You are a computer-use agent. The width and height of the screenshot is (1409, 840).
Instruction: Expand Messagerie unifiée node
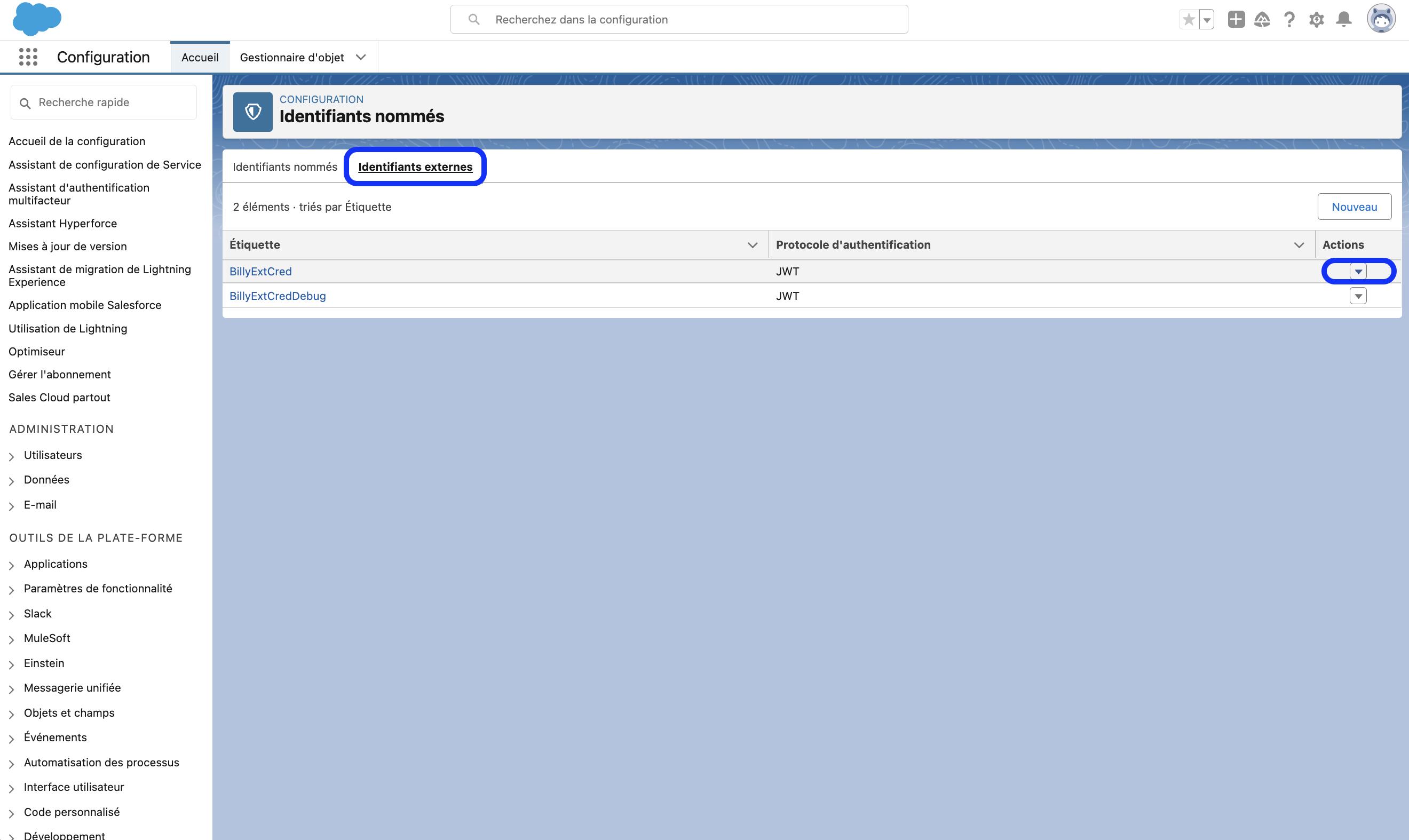pos(11,689)
